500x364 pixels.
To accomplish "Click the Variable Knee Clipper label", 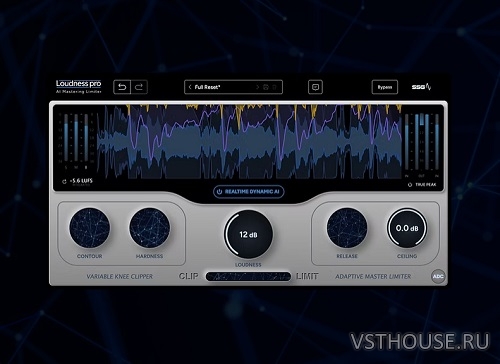I will click(120, 276).
